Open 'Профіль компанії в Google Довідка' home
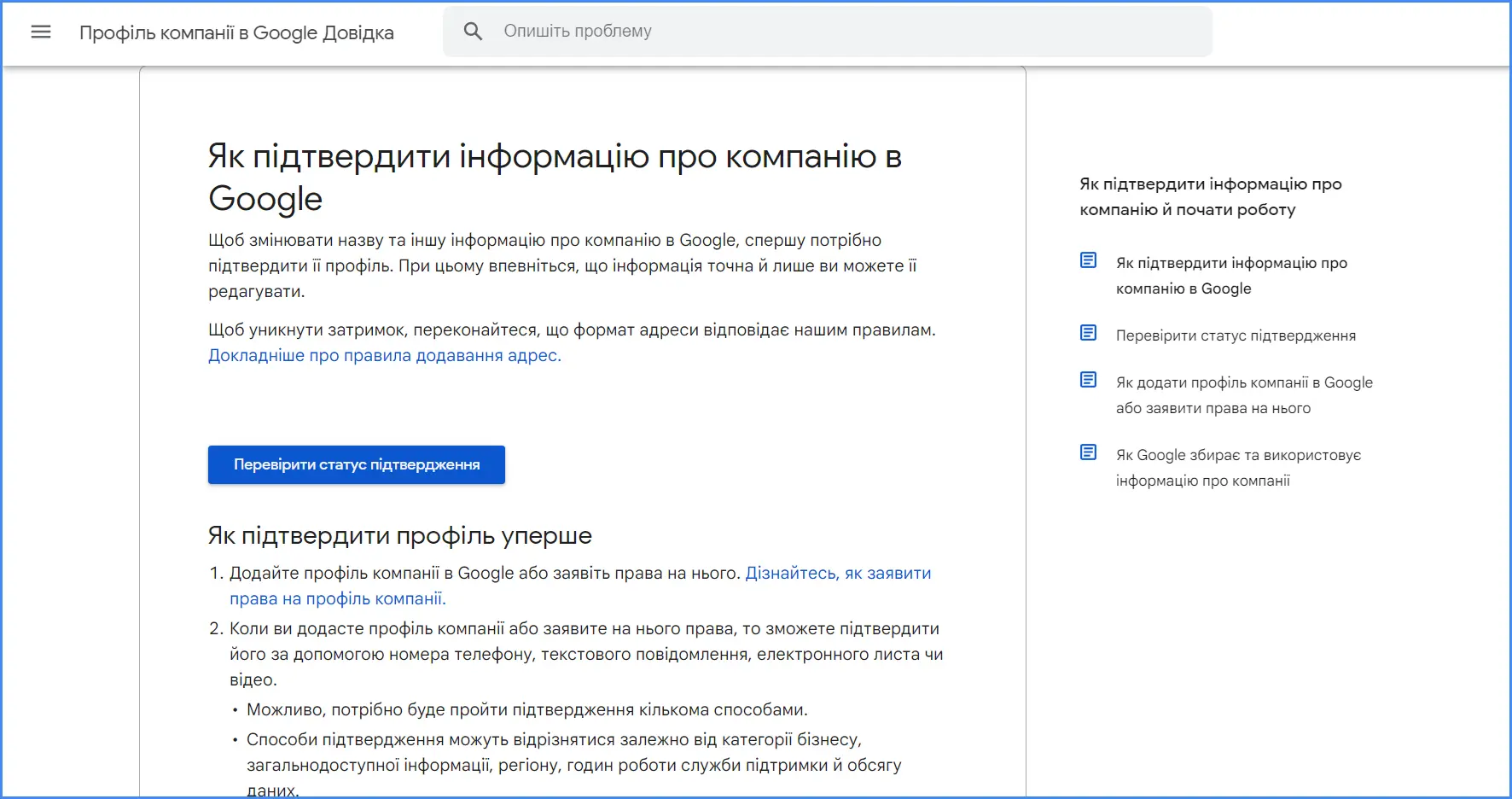 pyautogui.click(x=236, y=32)
